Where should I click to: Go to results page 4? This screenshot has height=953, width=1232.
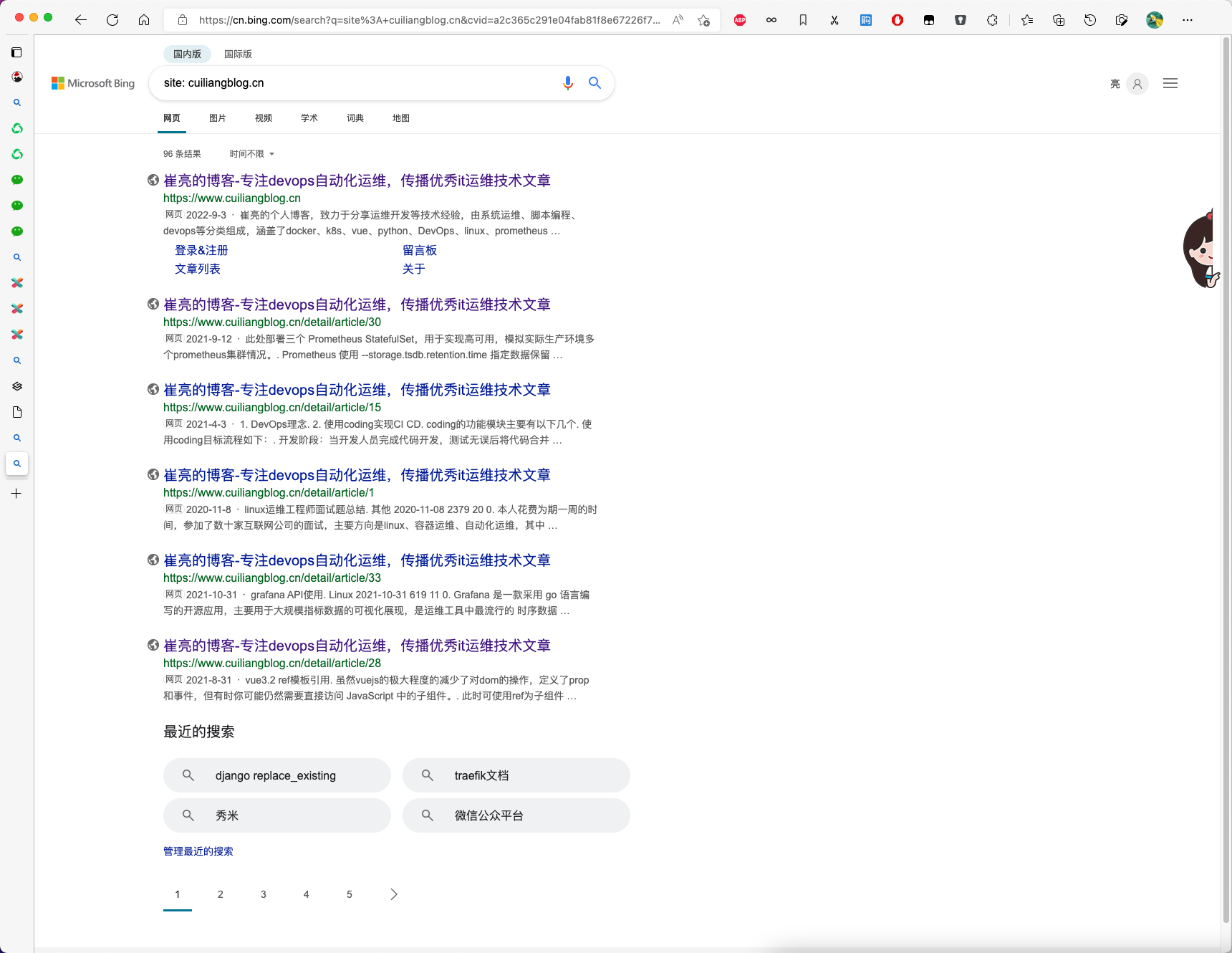pos(307,894)
